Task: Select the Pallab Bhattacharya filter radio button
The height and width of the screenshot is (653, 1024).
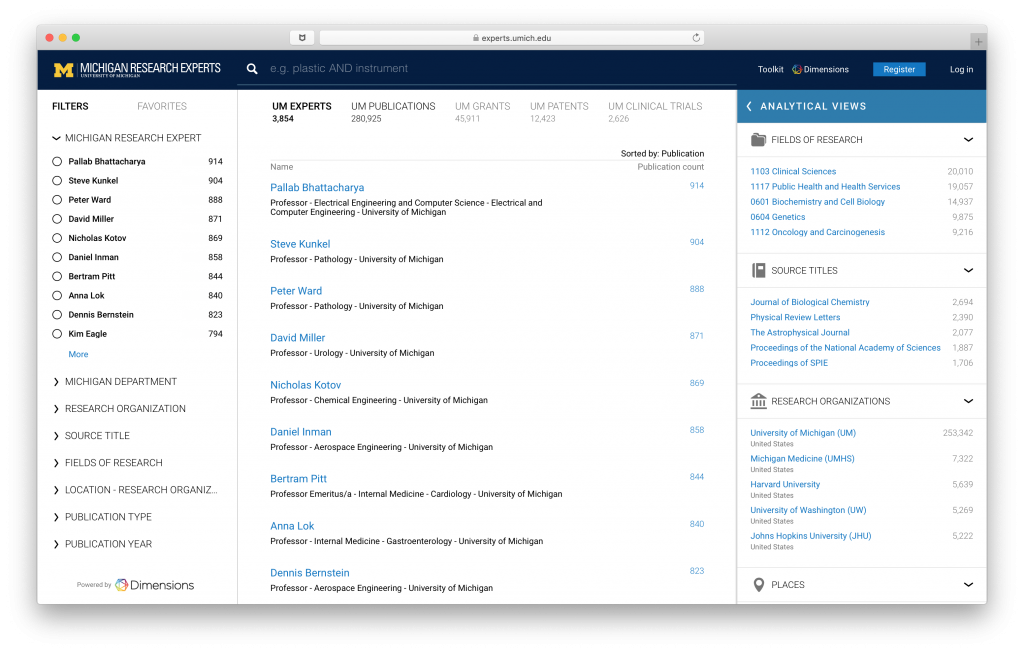Action: [x=57, y=161]
